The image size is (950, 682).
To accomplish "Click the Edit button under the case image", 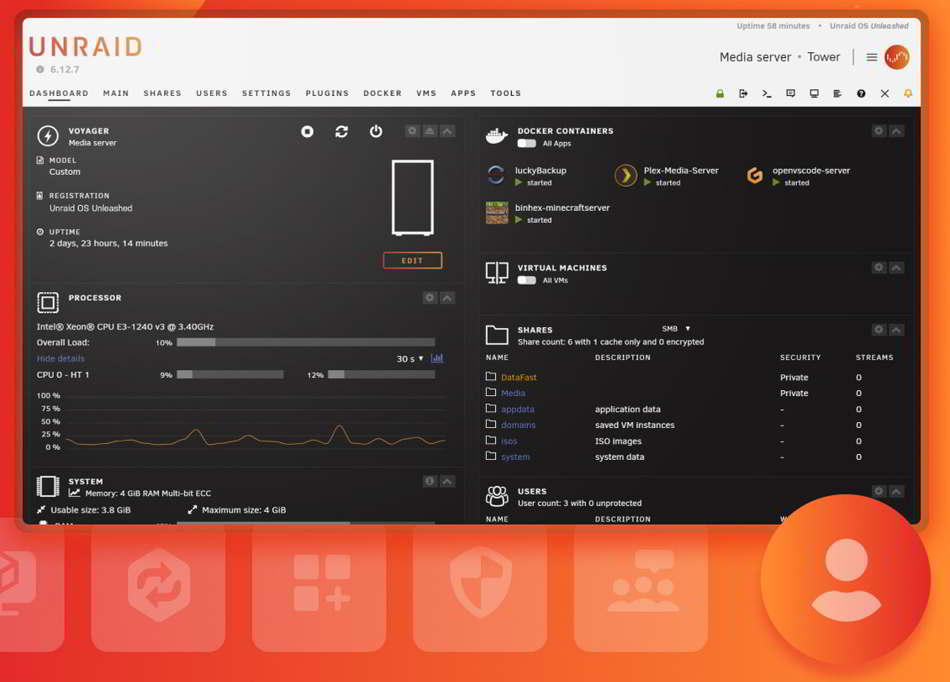I will (412, 260).
